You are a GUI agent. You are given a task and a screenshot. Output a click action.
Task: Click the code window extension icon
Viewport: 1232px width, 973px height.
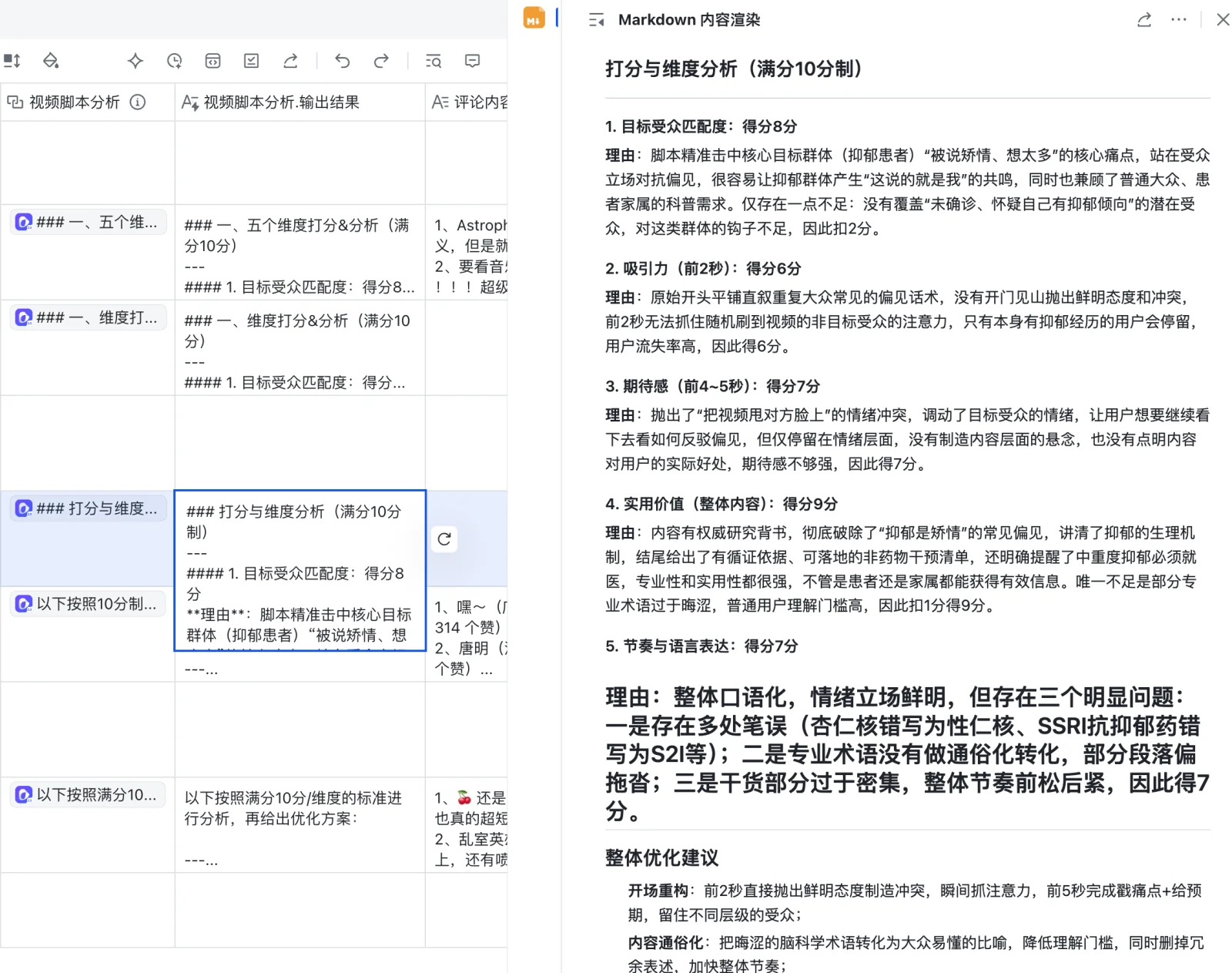(x=213, y=61)
